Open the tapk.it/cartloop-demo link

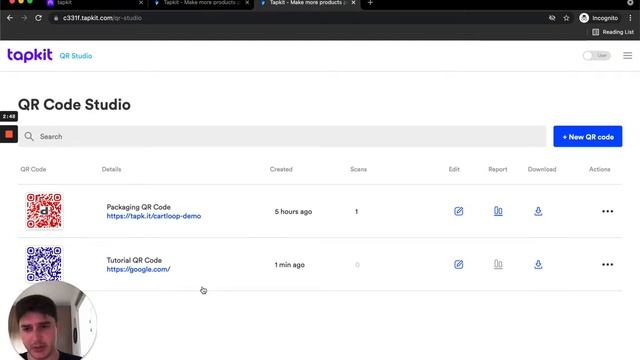click(x=153, y=216)
